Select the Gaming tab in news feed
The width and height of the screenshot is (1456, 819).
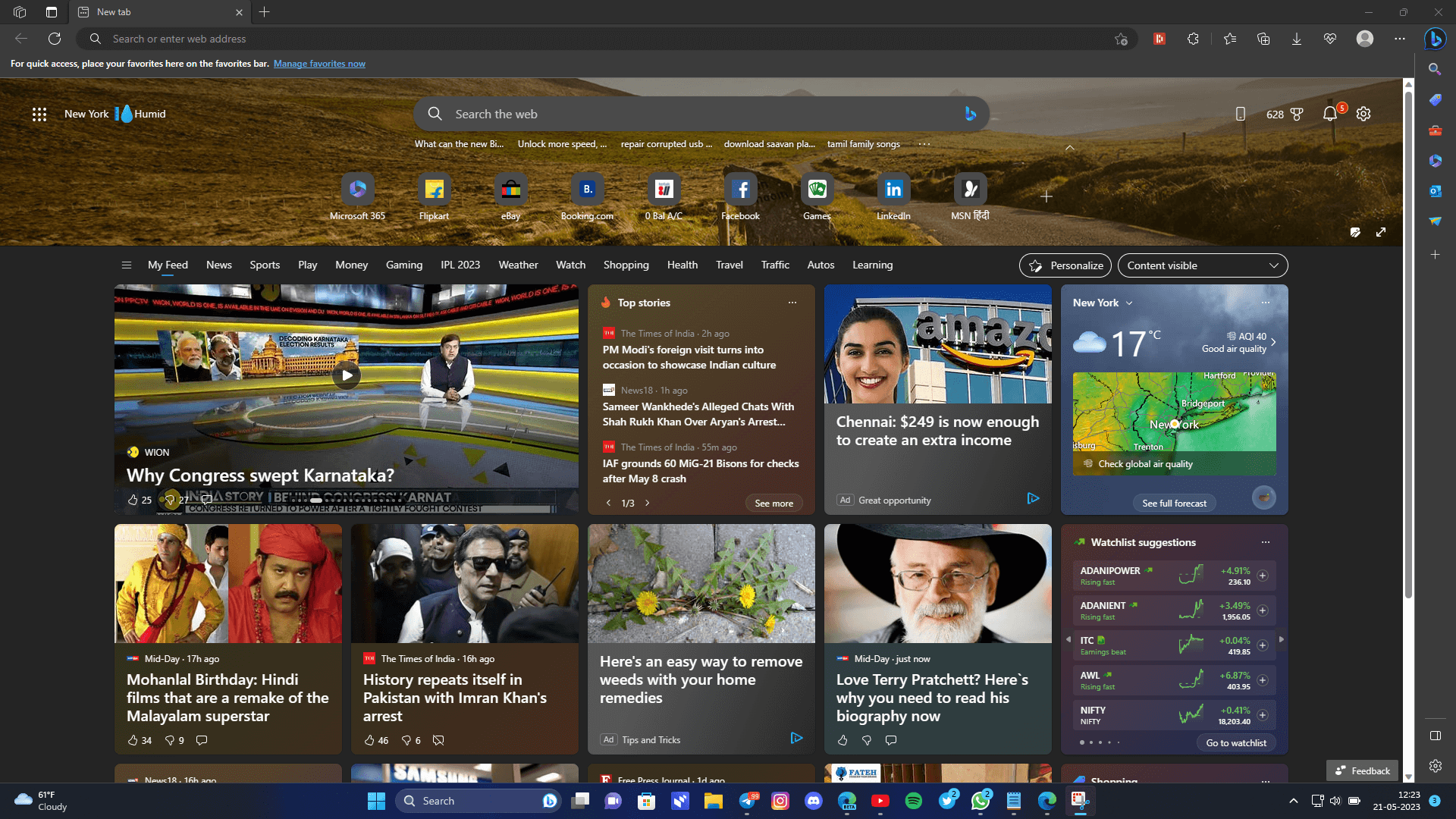[x=403, y=265]
